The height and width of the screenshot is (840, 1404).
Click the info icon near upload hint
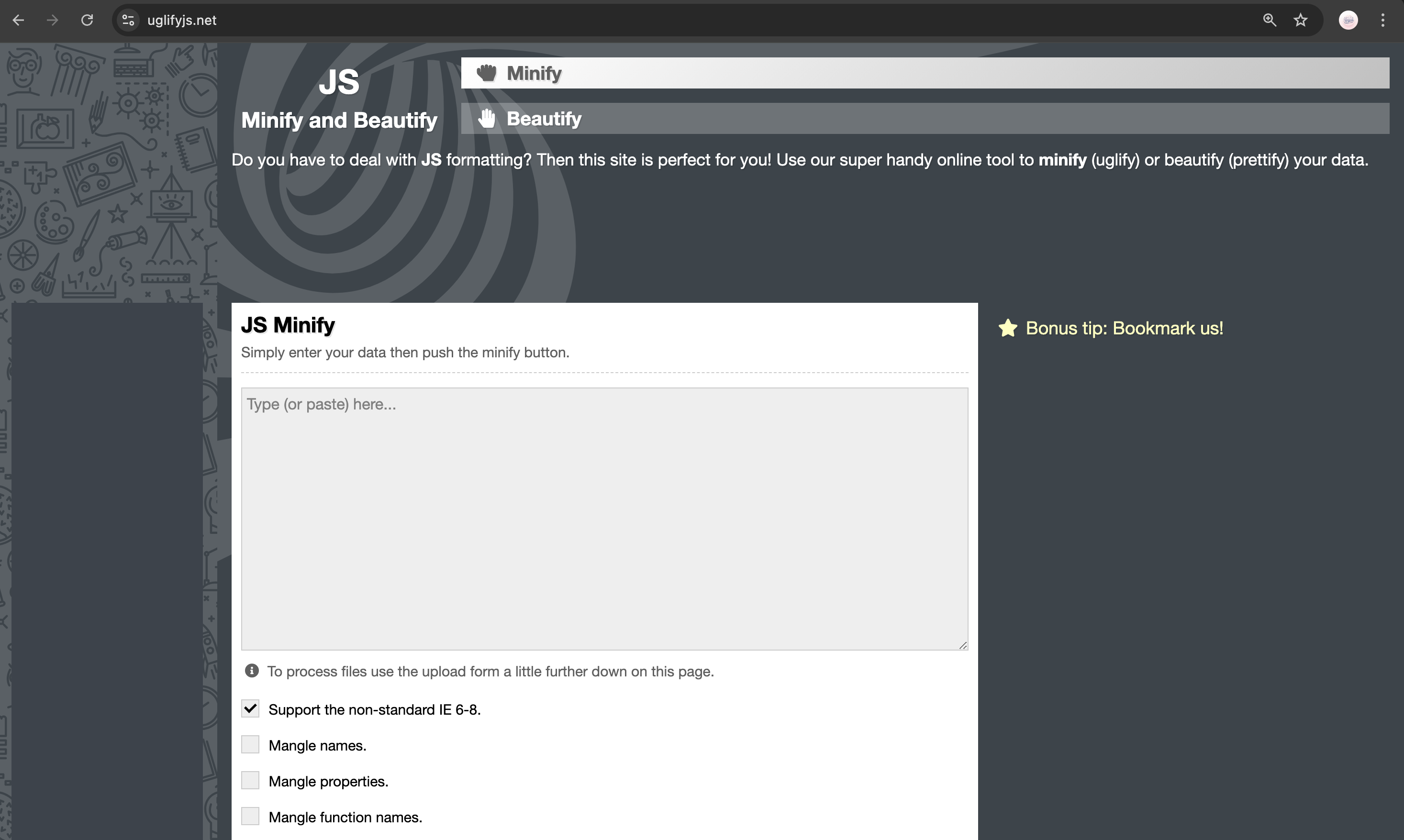pyautogui.click(x=251, y=671)
